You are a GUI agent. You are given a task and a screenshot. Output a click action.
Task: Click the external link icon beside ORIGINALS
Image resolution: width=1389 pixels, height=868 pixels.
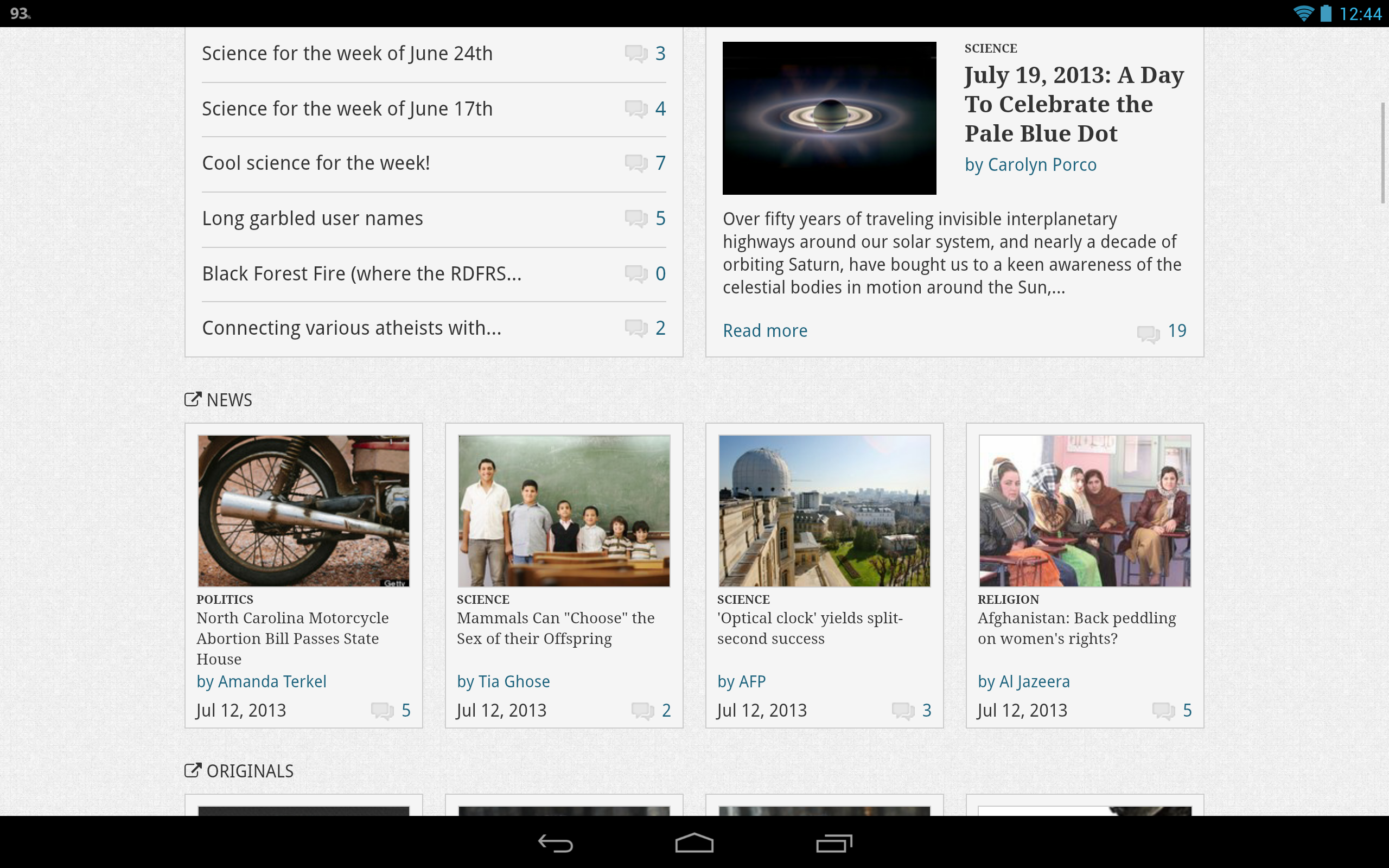point(193,770)
